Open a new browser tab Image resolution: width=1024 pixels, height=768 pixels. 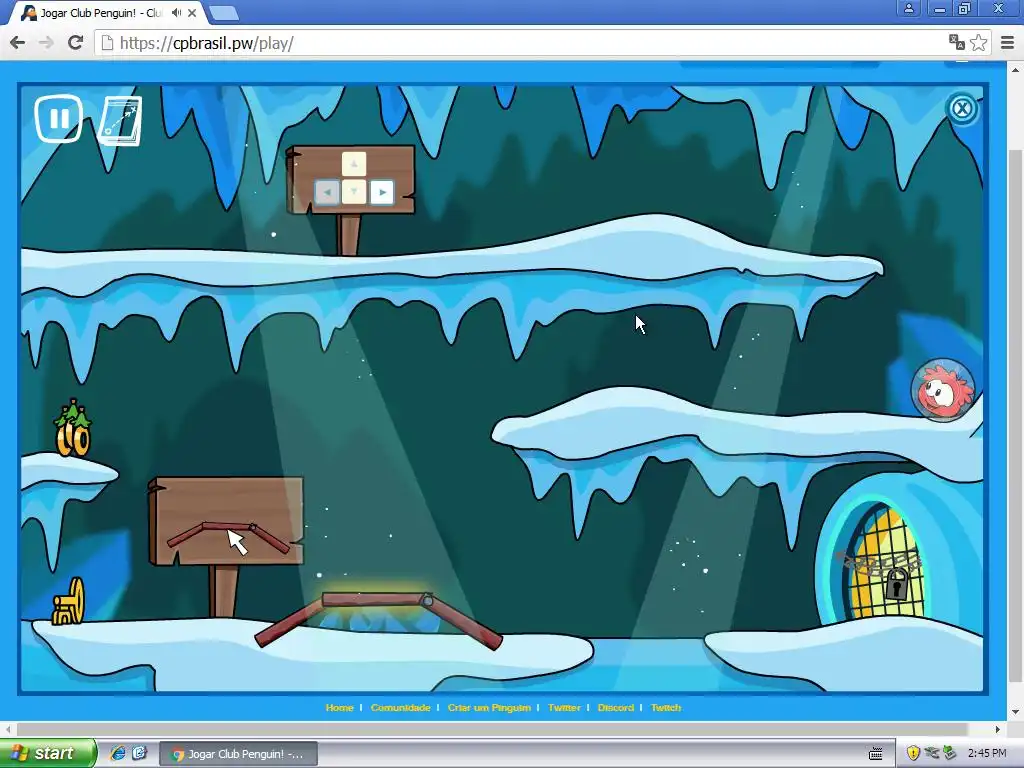[x=225, y=13]
